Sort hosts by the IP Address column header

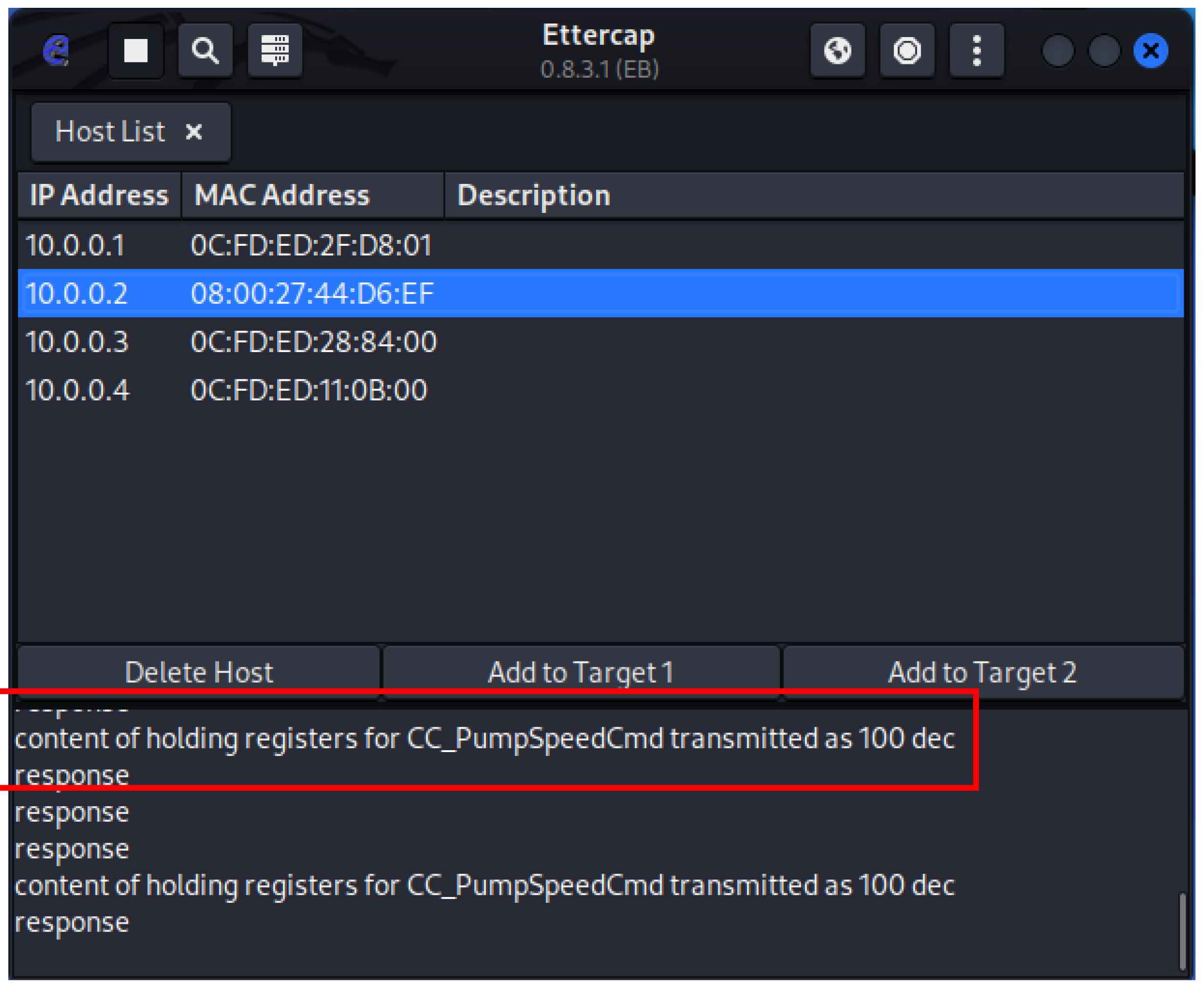[99, 195]
